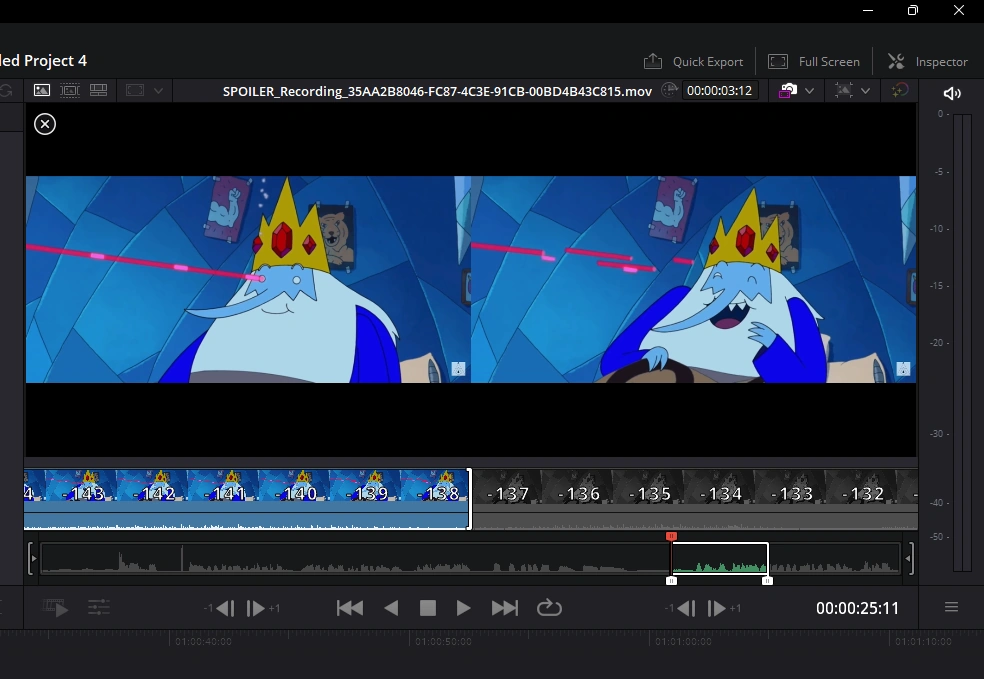Click the white trim edit point handle

coord(470,499)
